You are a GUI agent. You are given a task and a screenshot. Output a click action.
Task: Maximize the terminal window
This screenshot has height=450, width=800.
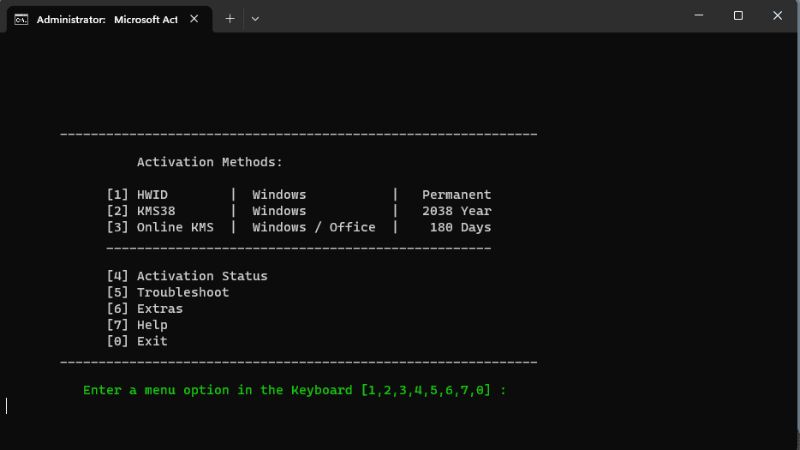point(738,16)
